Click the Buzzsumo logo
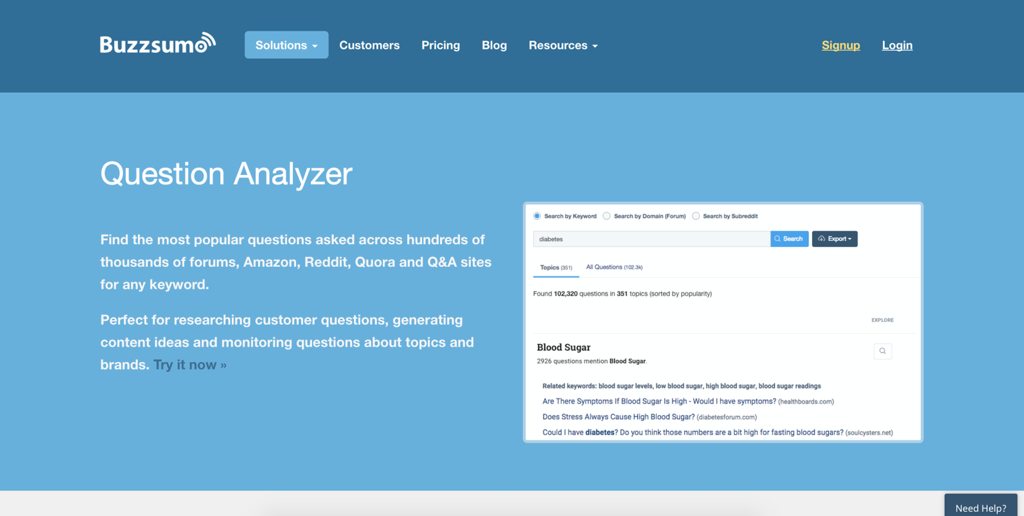The height and width of the screenshot is (516, 1024). coord(157,44)
